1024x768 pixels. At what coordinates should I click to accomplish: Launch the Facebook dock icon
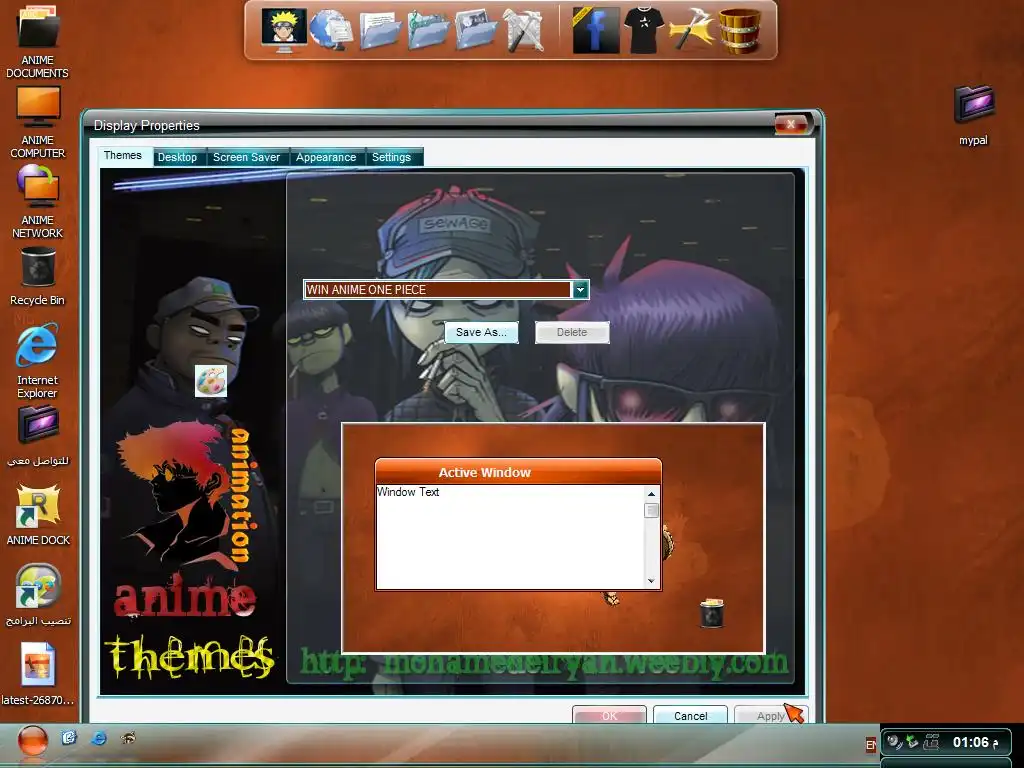[x=595, y=31]
